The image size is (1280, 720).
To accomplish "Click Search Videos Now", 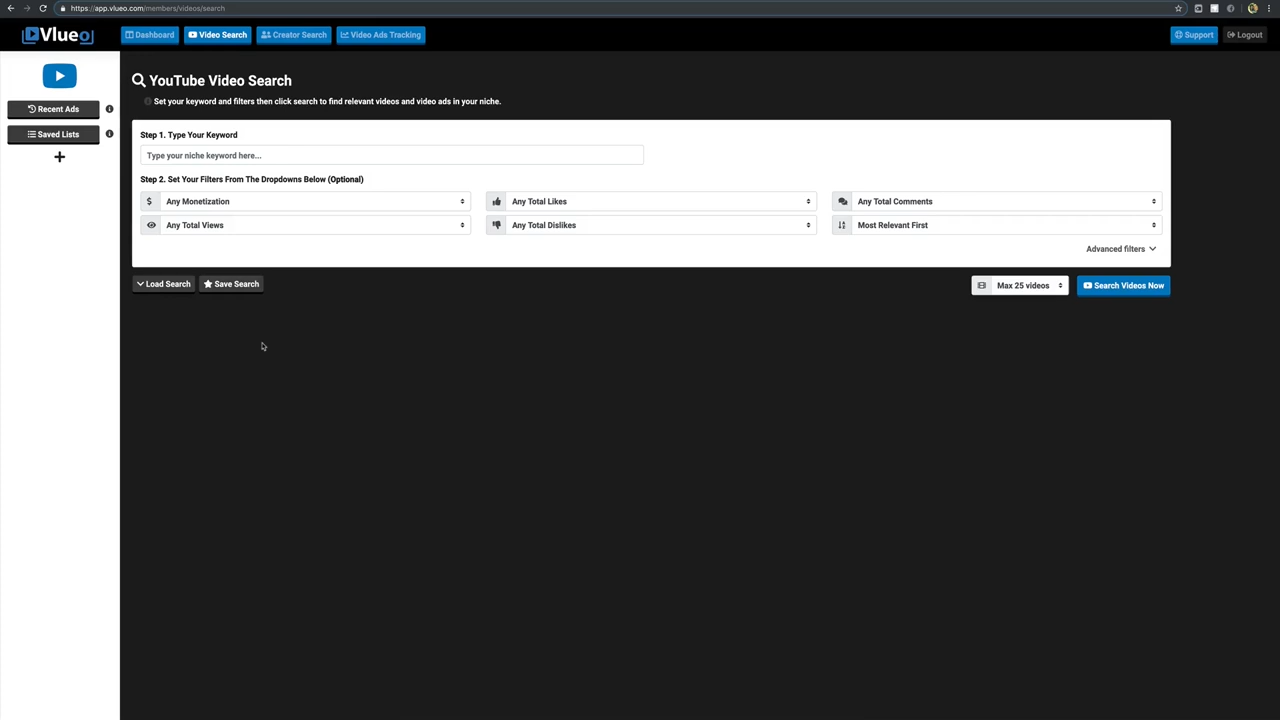I will [1123, 286].
